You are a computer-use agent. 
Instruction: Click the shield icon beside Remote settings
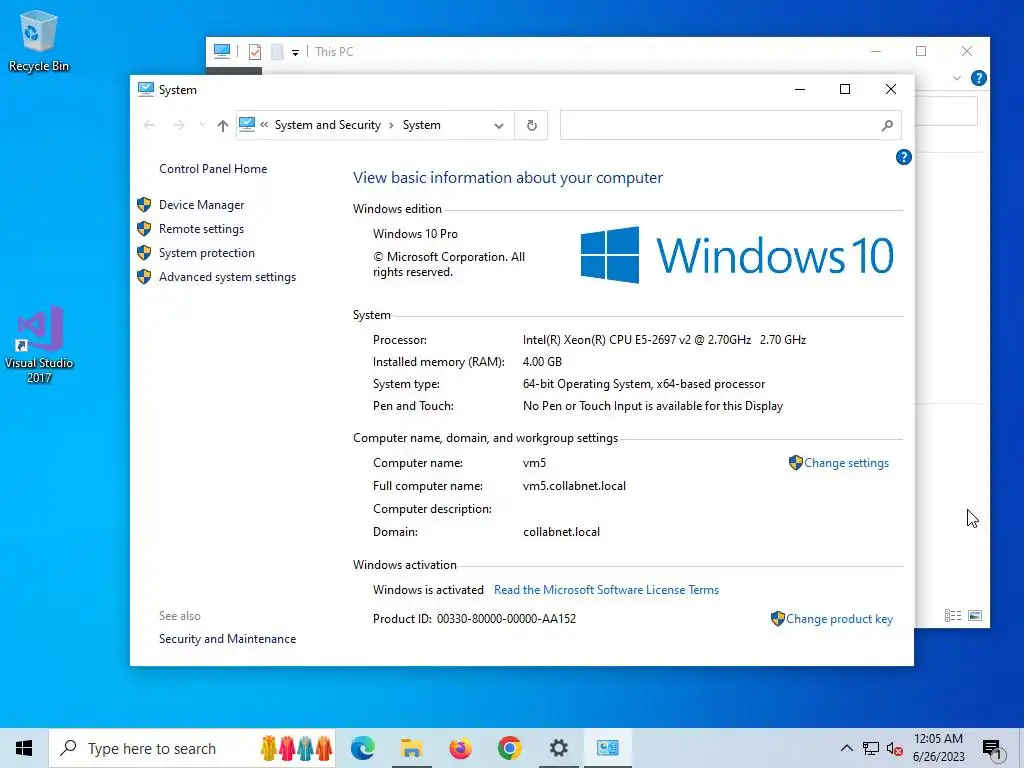(144, 229)
